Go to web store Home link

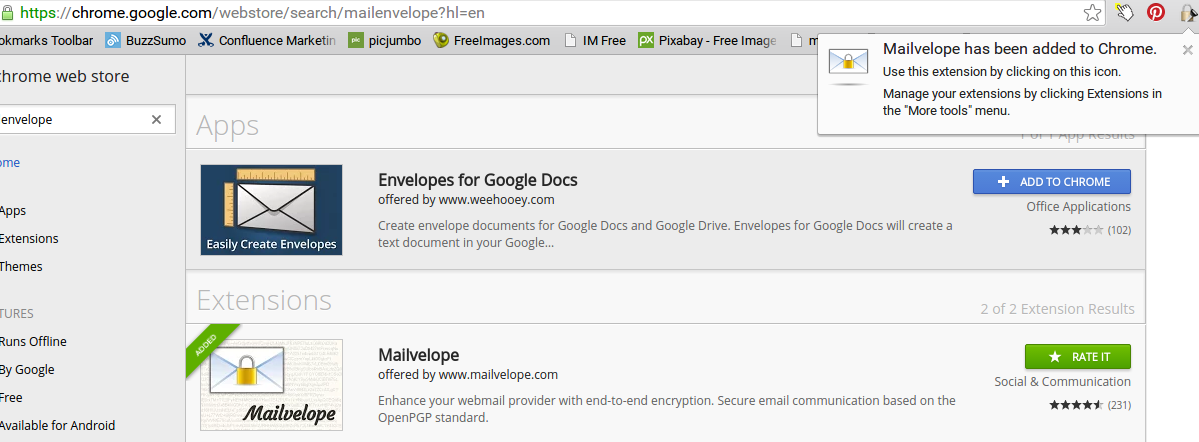click(x=10, y=162)
